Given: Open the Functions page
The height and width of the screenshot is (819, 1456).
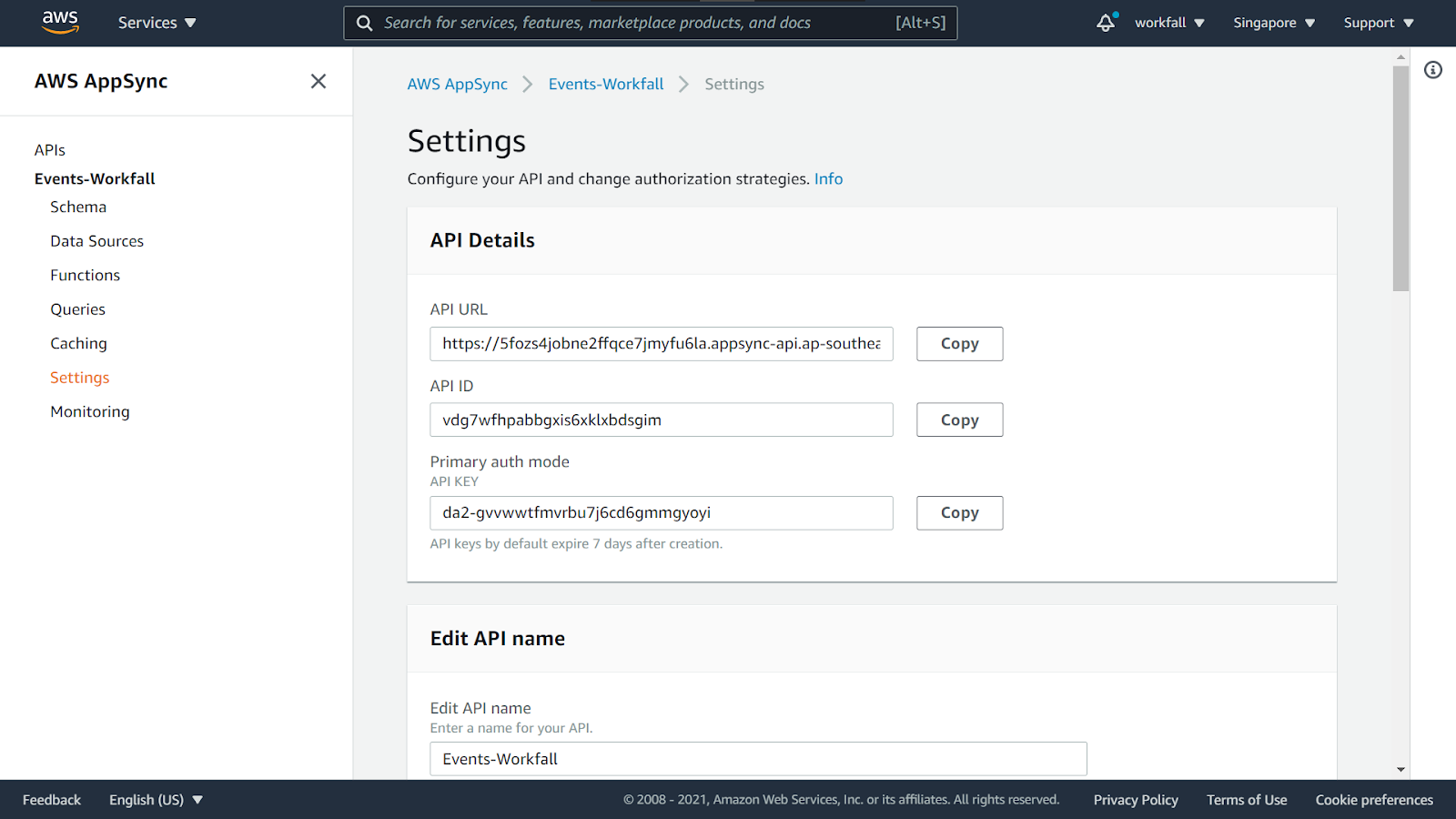Looking at the screenshot, I should click(86, 275).
